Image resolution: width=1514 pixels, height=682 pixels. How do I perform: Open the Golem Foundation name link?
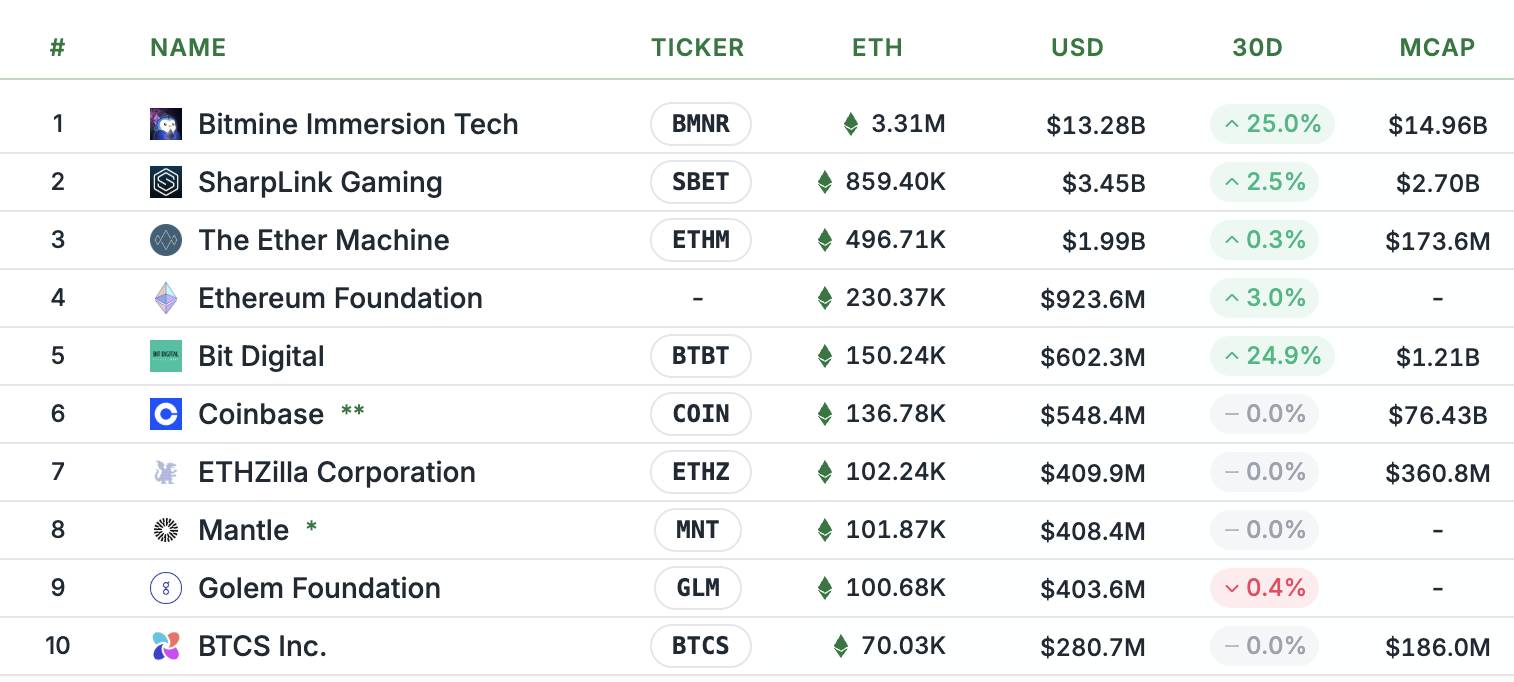(x=319, y=588)
